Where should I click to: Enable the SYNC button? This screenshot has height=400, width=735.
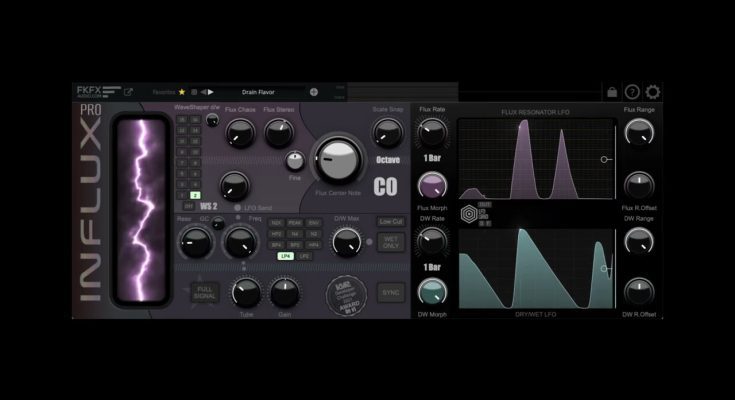[x=390, y=293]
